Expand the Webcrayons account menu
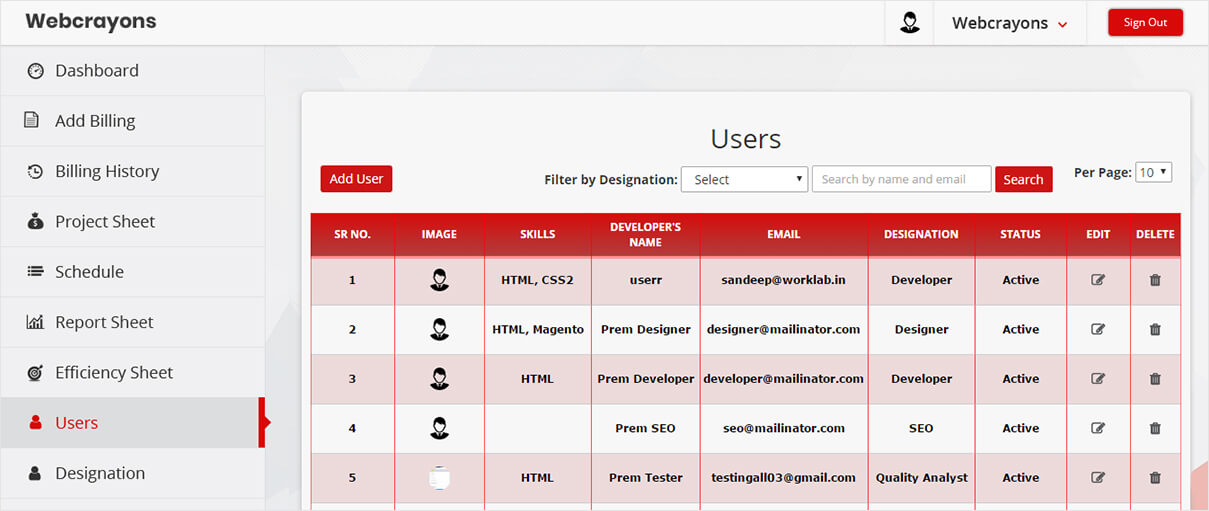Screen dimensions: 1209x511 click(1009, 23)
